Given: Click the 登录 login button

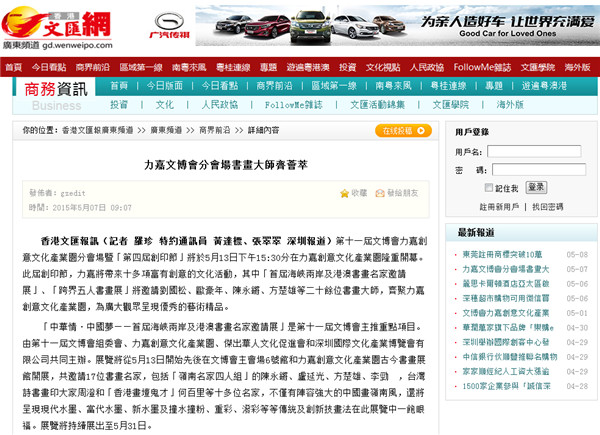Looking at the screenshot, I should 536,187.
